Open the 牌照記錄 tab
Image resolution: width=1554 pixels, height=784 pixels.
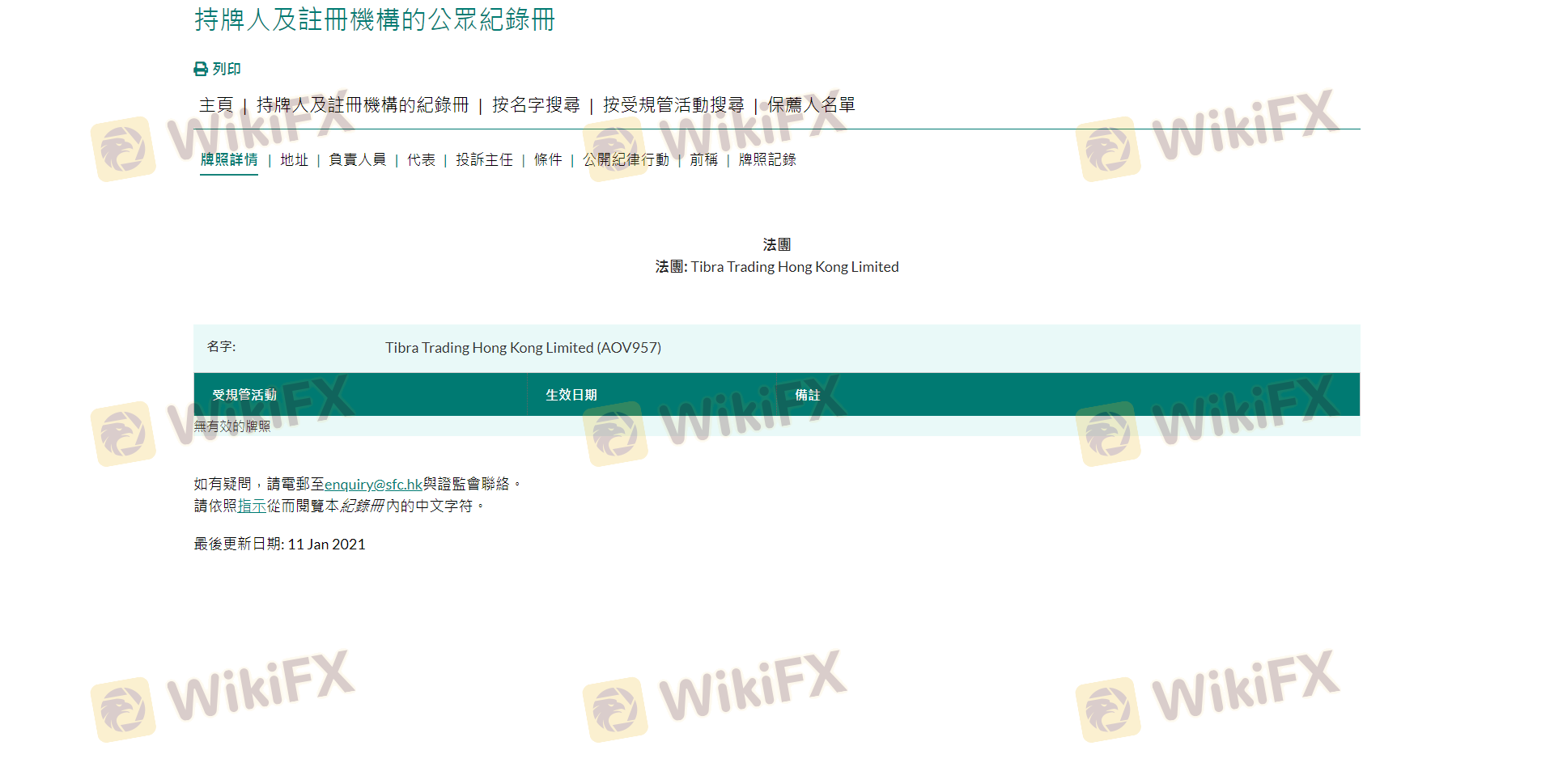767,160
